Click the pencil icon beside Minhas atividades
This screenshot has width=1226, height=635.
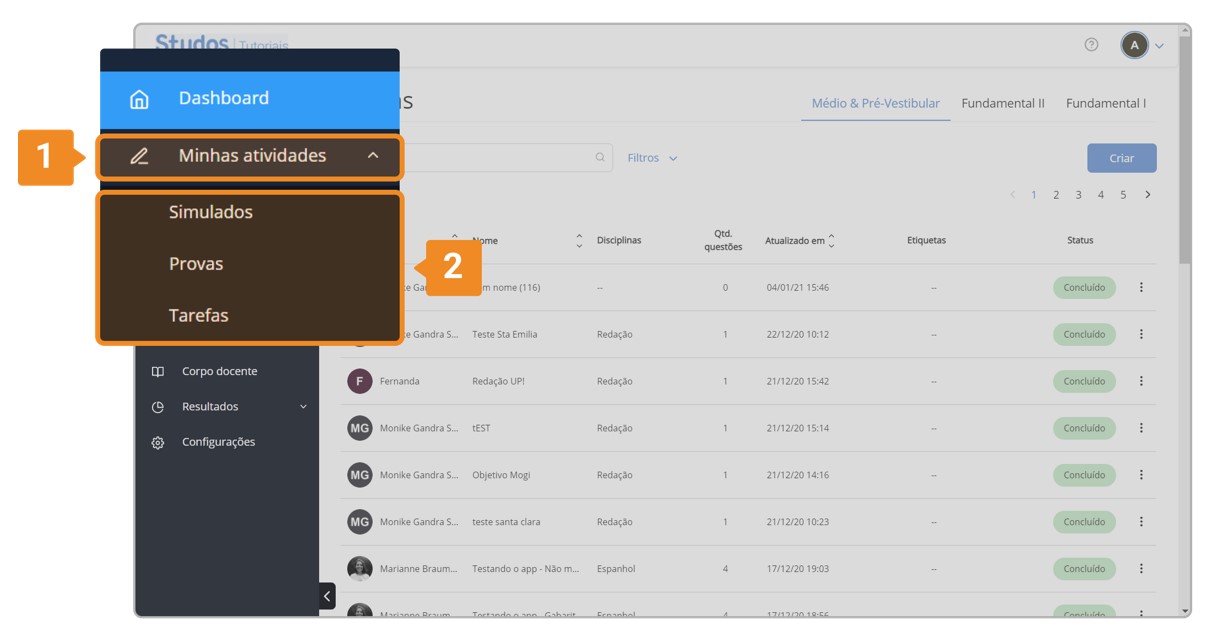tap(139, 156)
